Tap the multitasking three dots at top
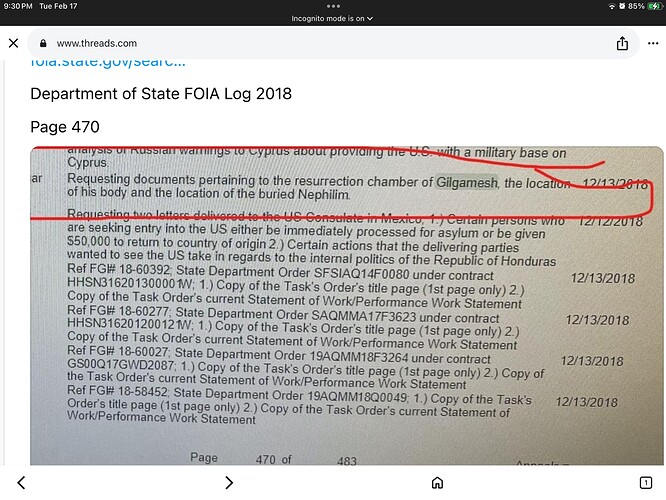The height and width of the screenshot is (500, 666). coord(333,5)
